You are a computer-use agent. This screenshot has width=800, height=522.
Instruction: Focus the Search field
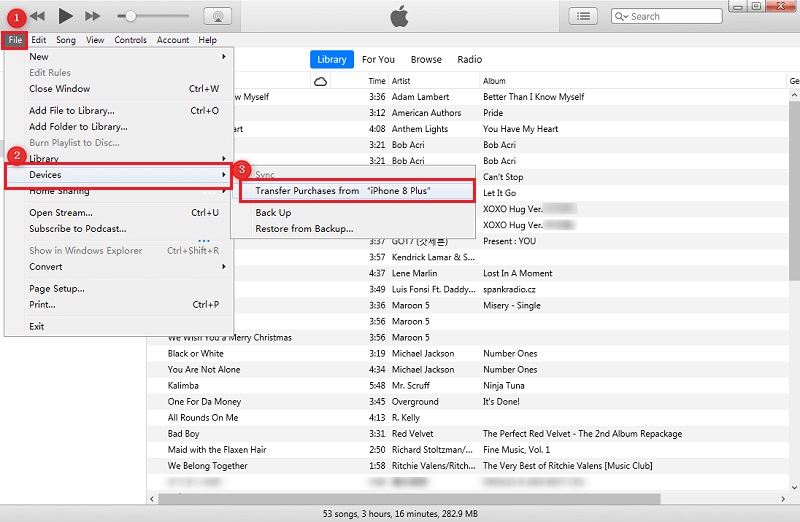tap(666, 16)
